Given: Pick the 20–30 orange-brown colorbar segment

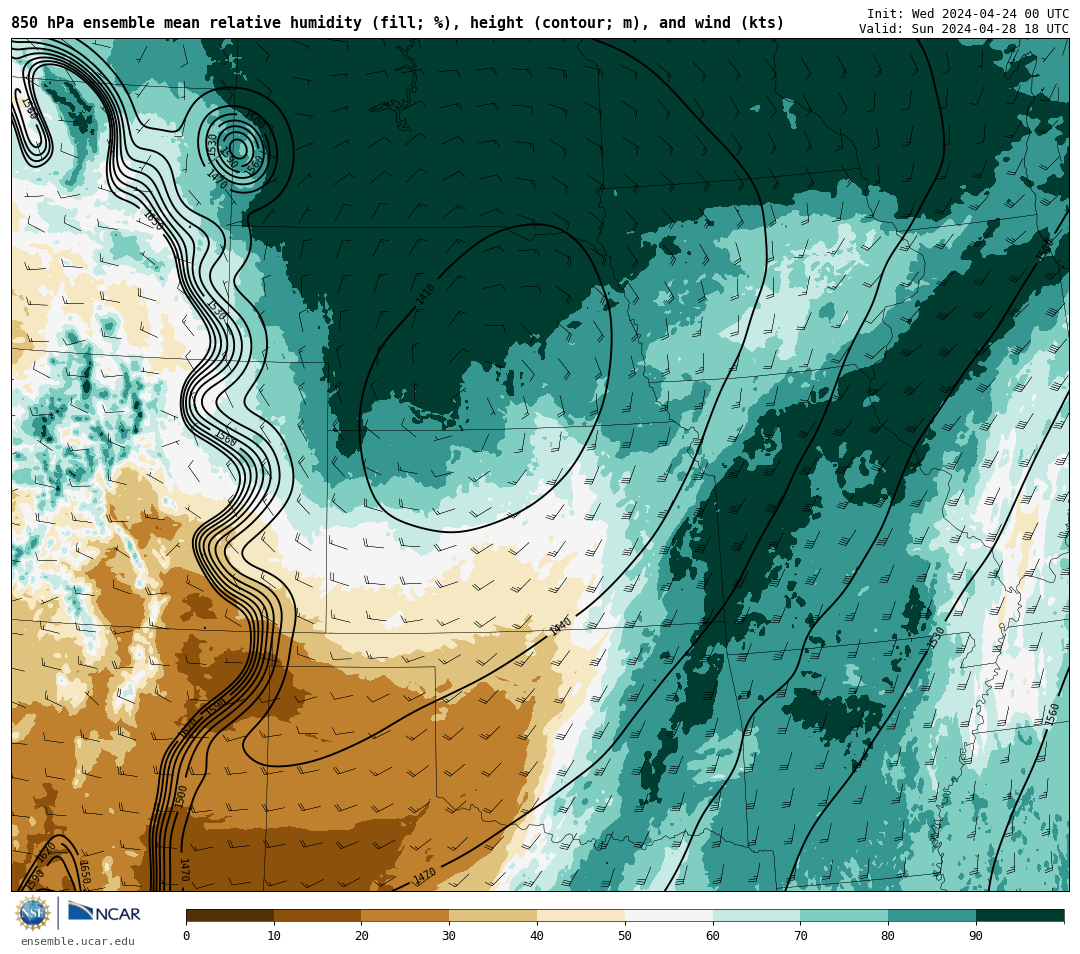Looking at the screenshot, I should [x=406, y=916].
